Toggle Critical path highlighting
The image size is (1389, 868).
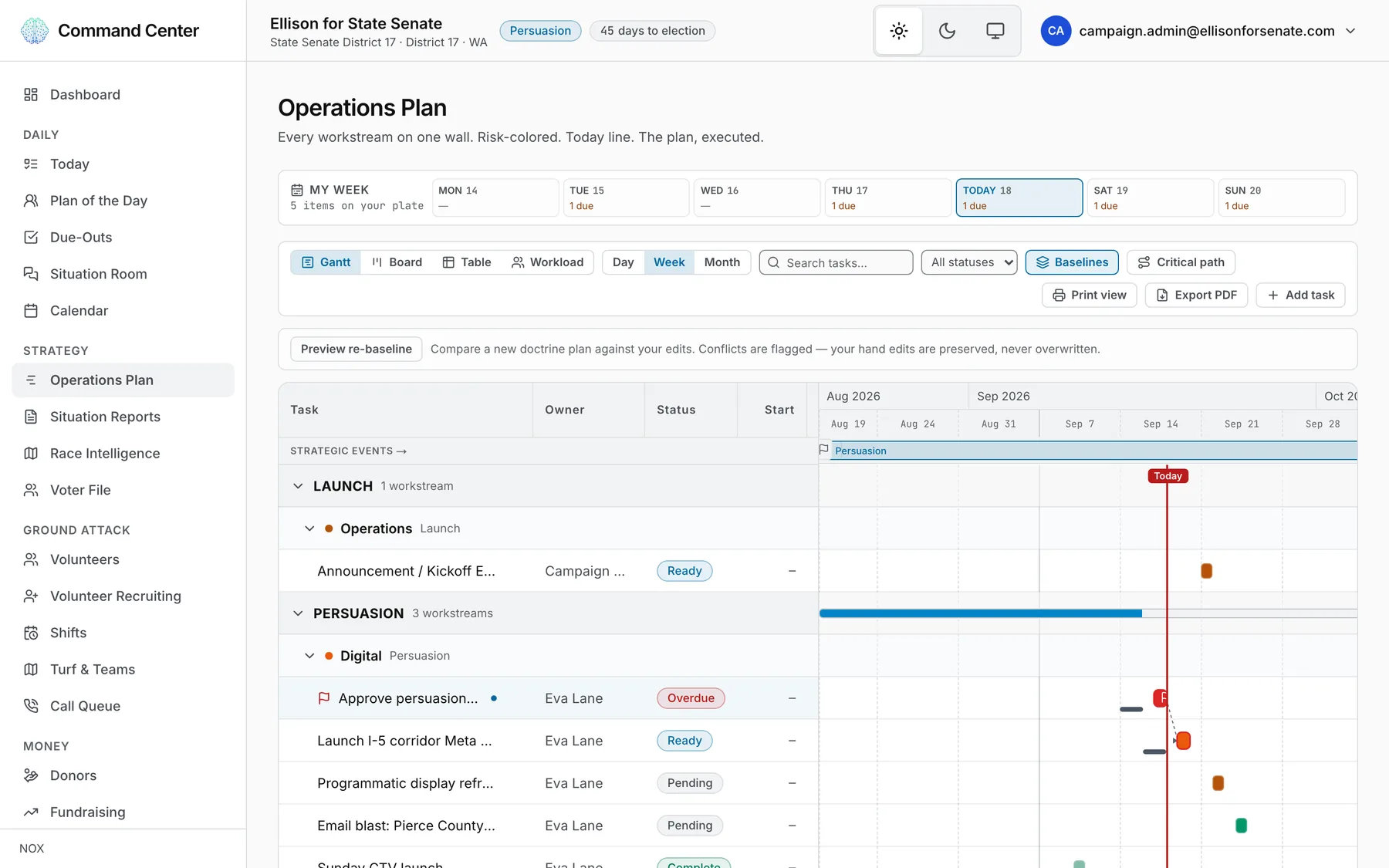point(1181,262)
